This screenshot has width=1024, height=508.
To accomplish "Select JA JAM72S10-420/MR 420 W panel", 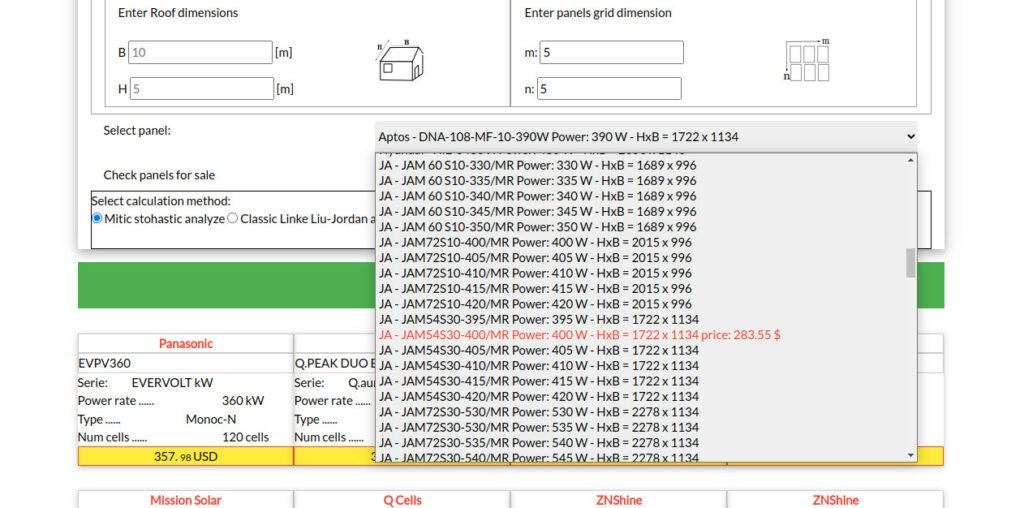I will (x=534, y=304).
